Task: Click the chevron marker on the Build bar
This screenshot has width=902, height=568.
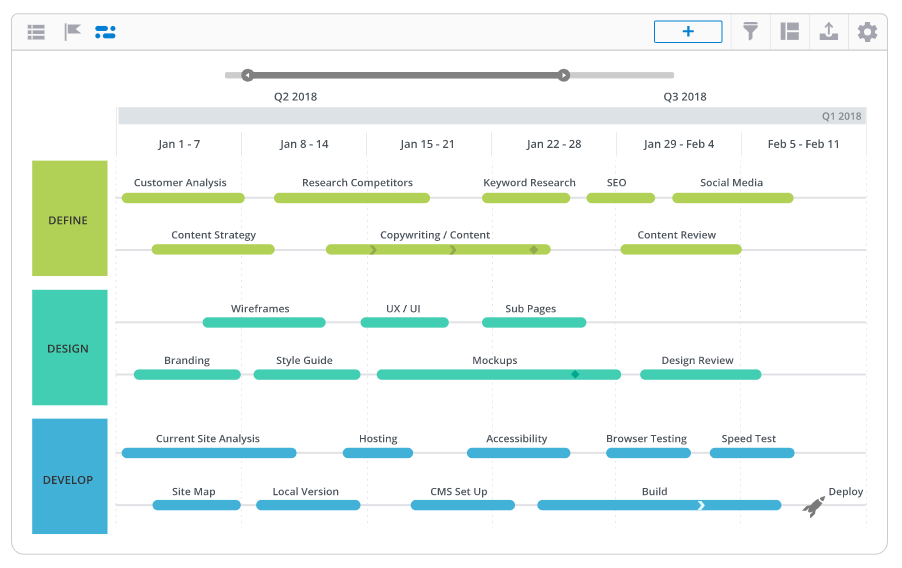Action: click(701, 505)
